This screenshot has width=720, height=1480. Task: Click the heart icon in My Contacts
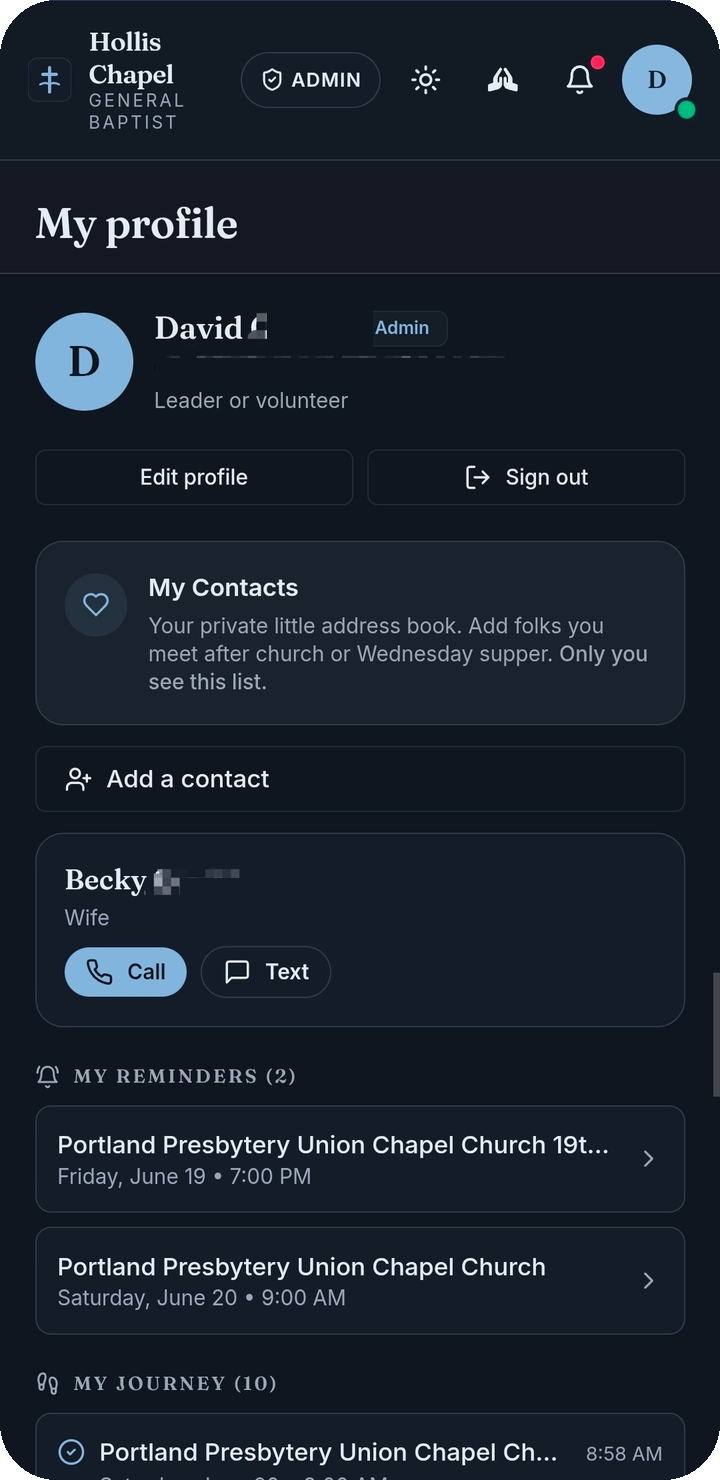tap(96, 605)
